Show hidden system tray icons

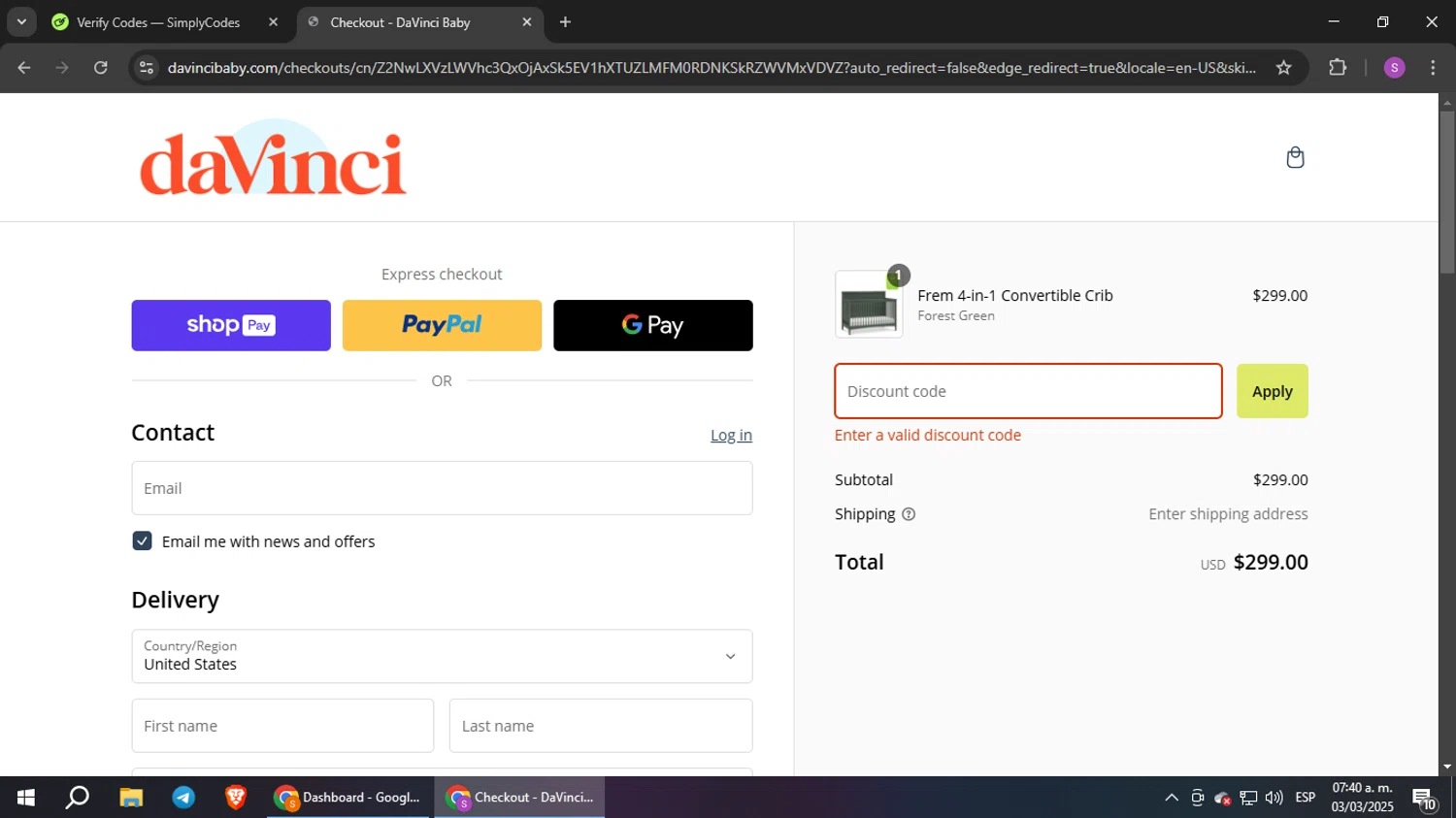1172,798
